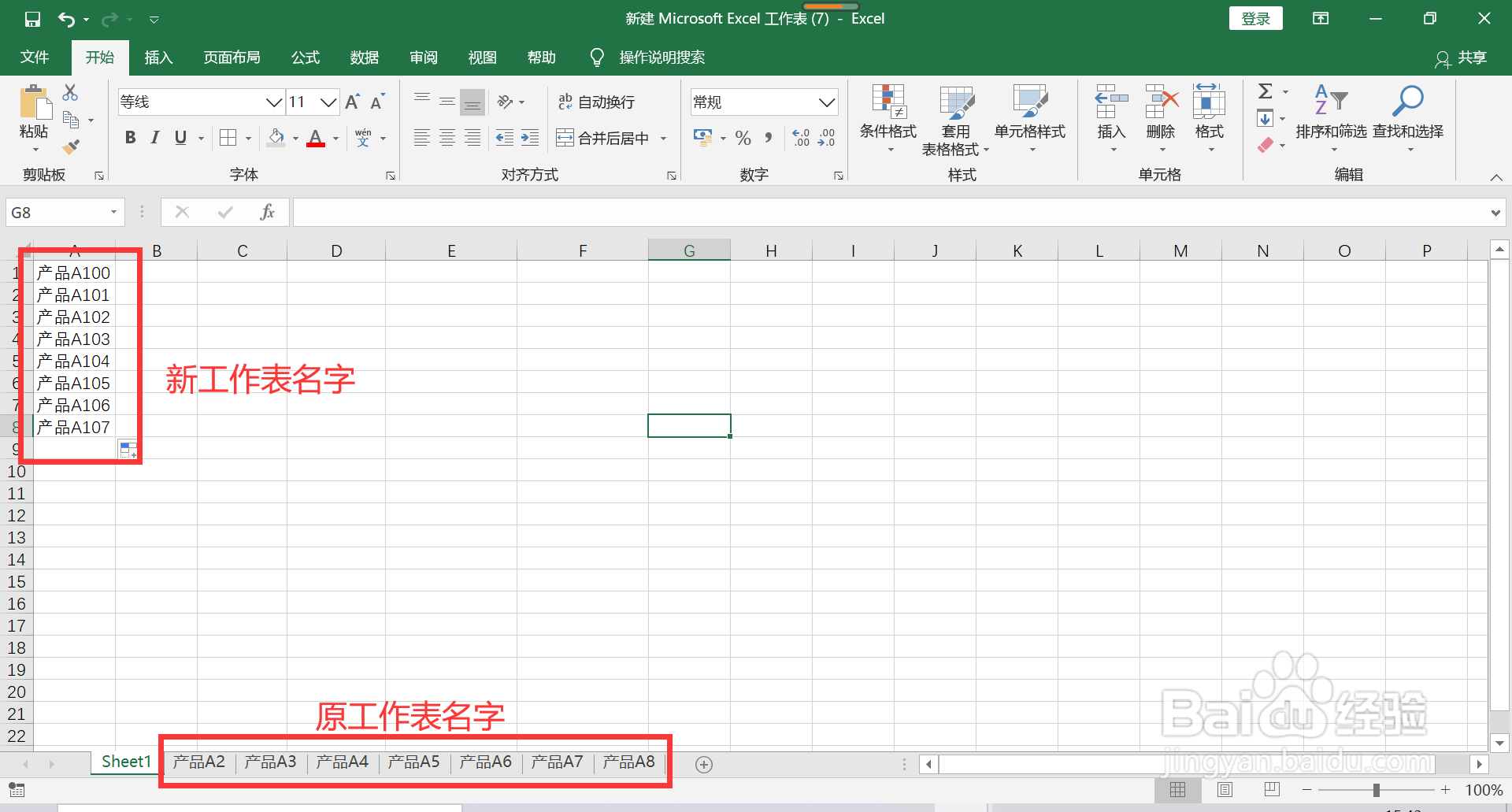Click column header H
The image size is (1512, 812).
pyautogui.click(x=771, y=250)
